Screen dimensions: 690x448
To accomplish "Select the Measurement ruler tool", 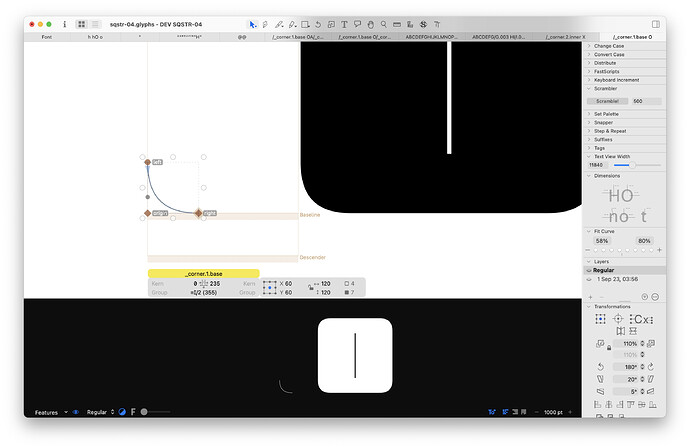I will click(x=397, y=25).
